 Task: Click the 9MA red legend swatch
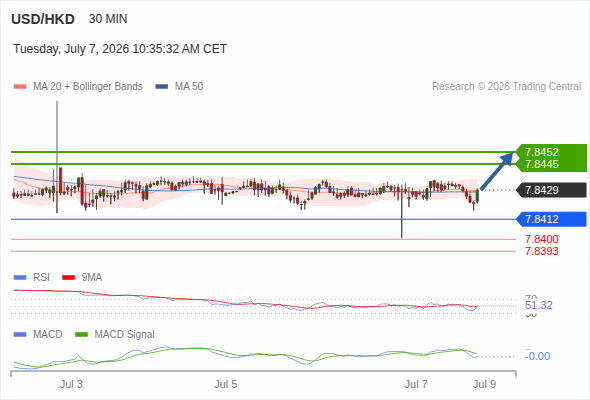point(68,278)
